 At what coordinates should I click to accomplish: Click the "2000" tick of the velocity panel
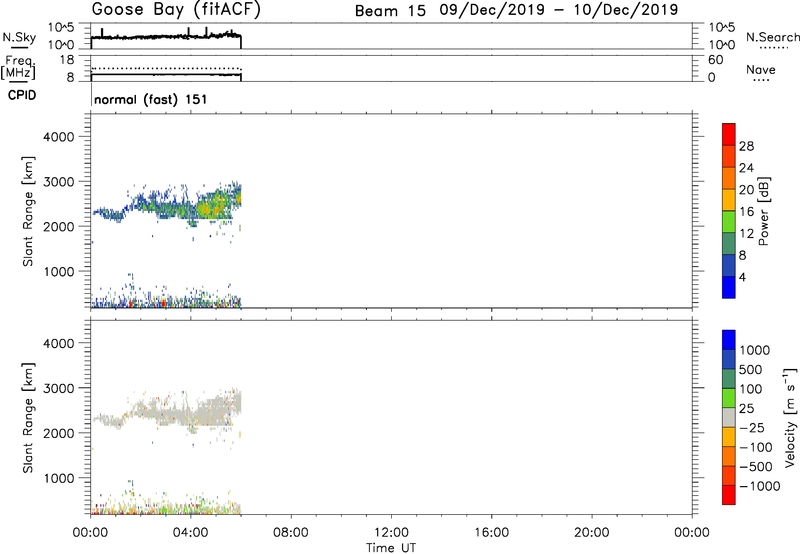(x=59, y=433)
